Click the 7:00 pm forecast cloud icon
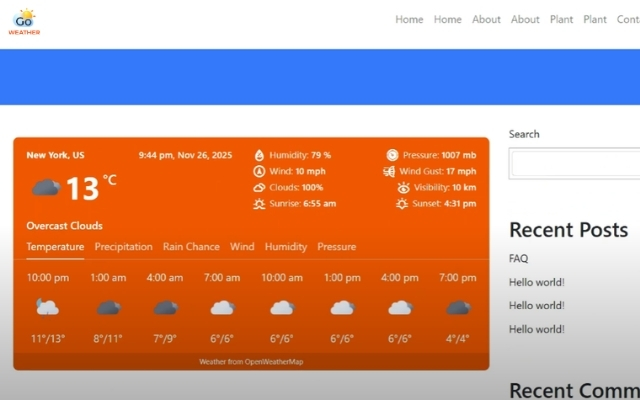This screenshot has height=400, width=640. 458,308
